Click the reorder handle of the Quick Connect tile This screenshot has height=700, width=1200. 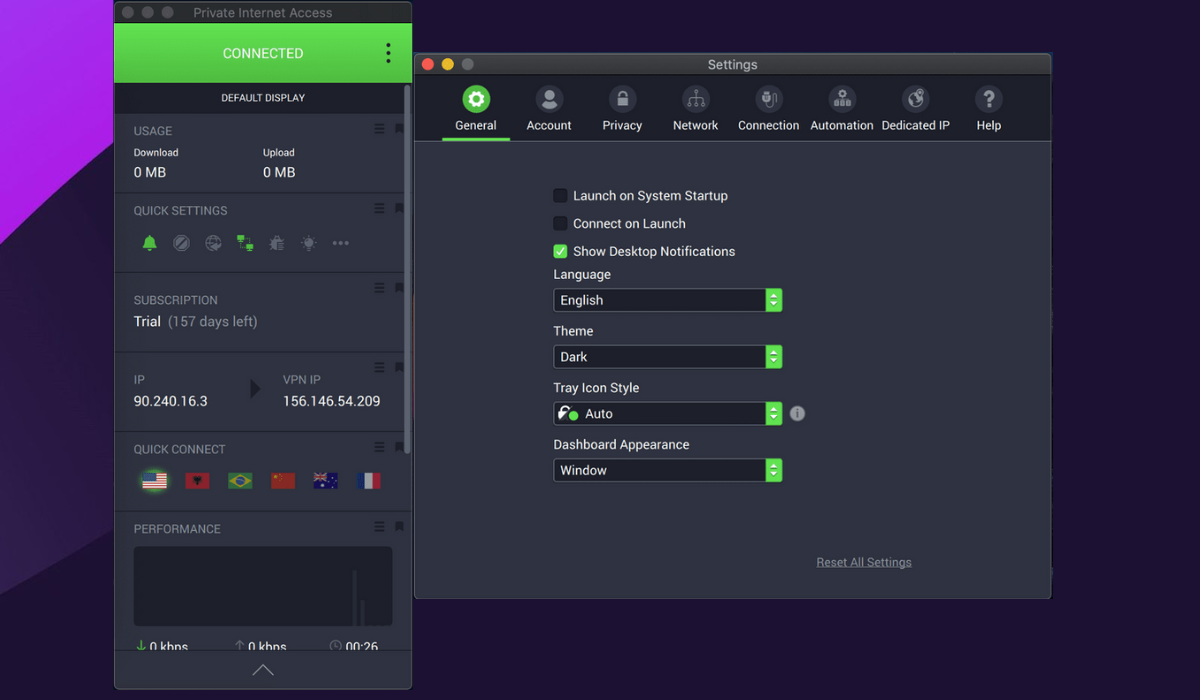[x=379, y=447]
